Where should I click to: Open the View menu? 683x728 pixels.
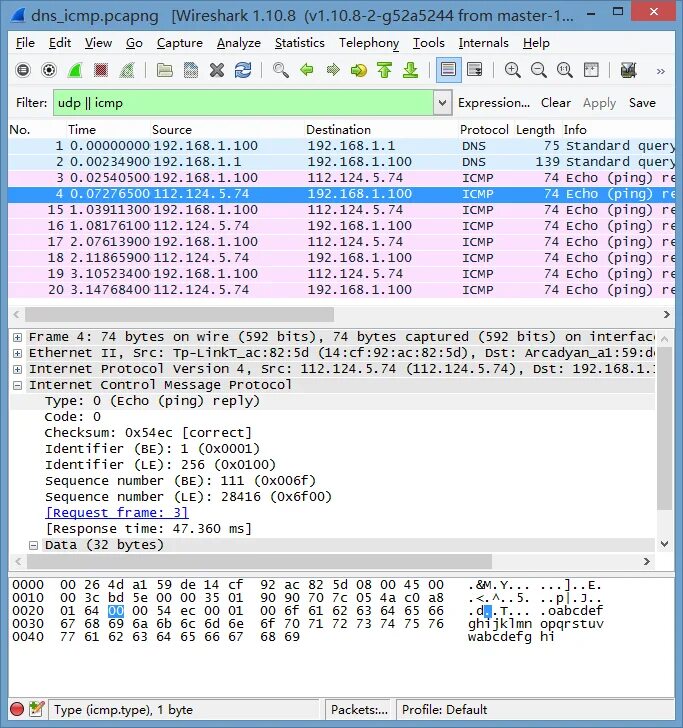98,43
